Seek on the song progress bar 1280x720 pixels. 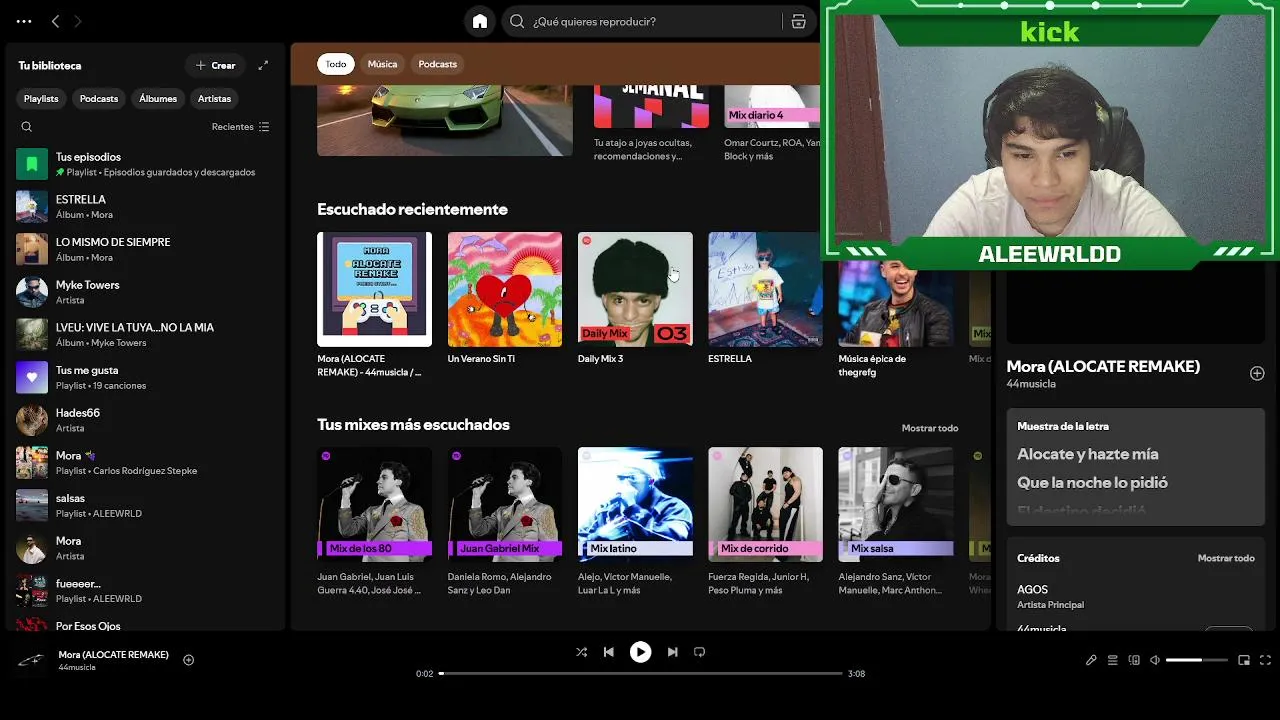(641, 674)
